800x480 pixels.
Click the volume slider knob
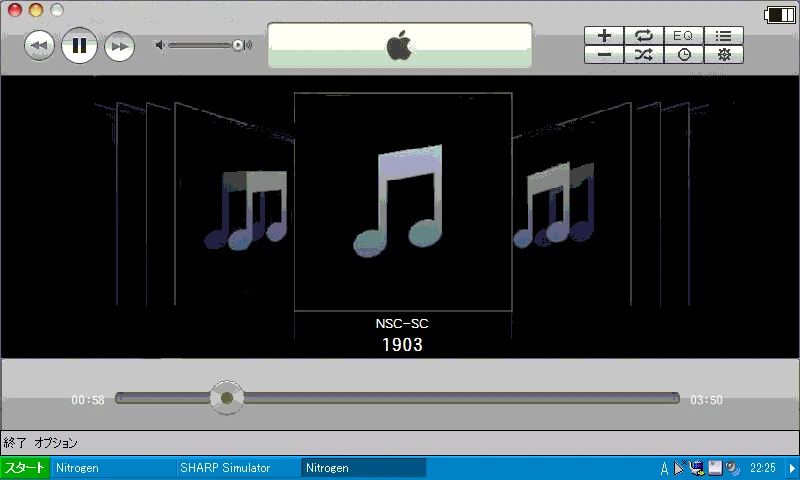point(238,45)
